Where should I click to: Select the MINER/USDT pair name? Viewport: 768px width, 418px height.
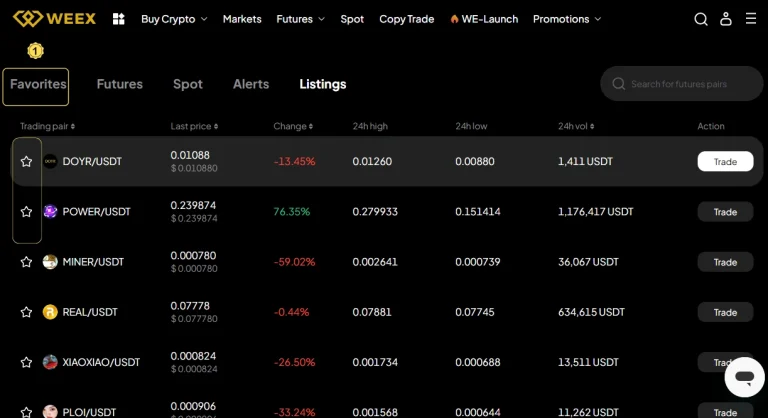pos(93,262)
